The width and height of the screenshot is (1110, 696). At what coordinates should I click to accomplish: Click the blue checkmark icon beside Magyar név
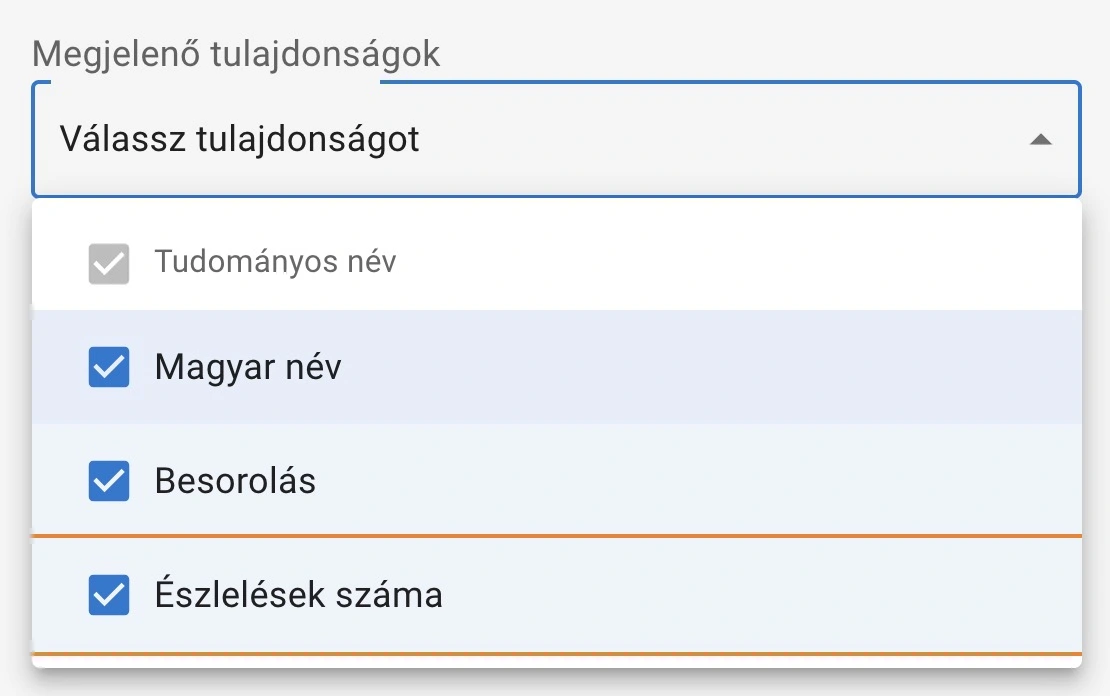tap(109, 367)
